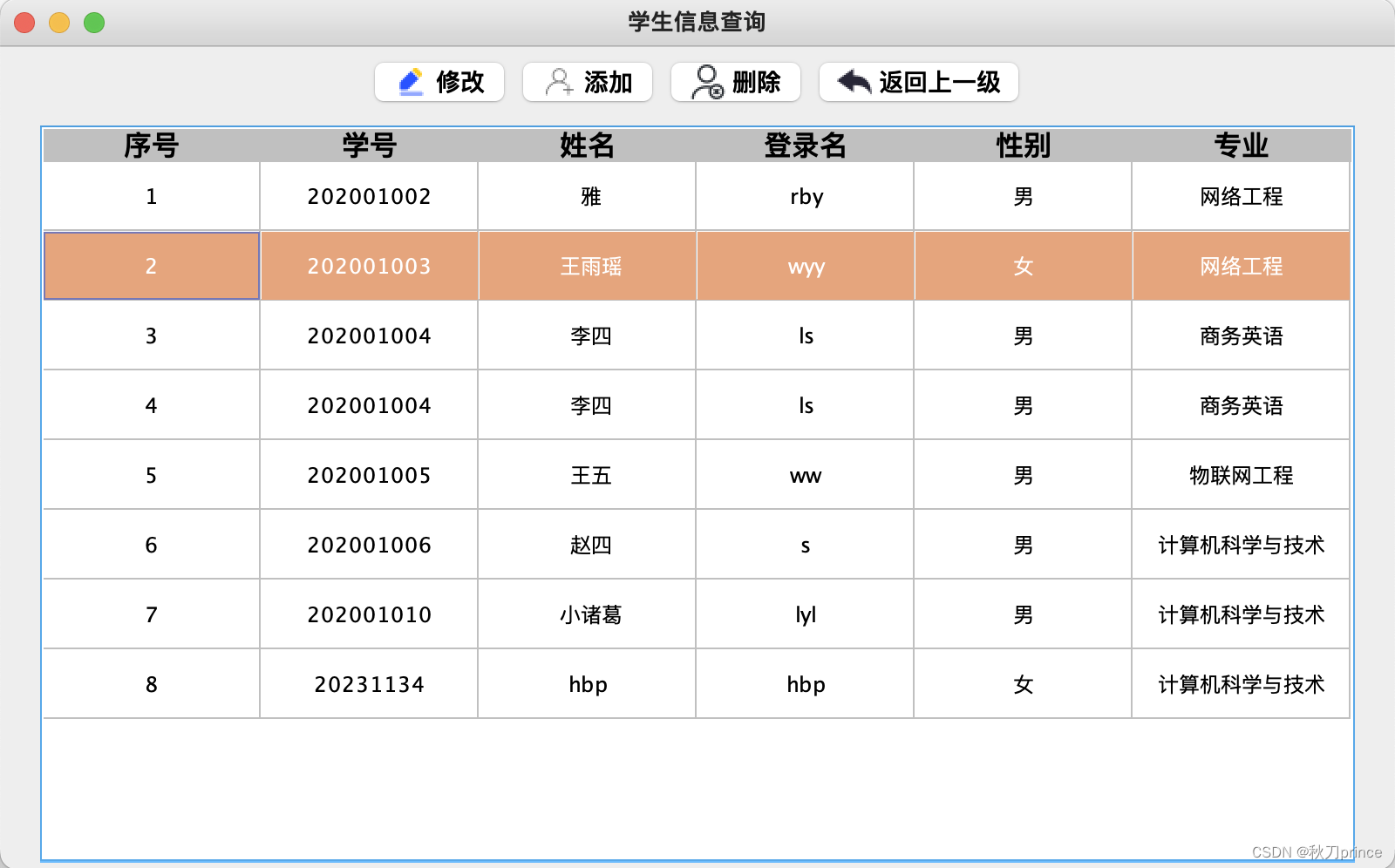
Task: Click the 学号 column header
Action: pyautogui.click(x=370, y=146)
